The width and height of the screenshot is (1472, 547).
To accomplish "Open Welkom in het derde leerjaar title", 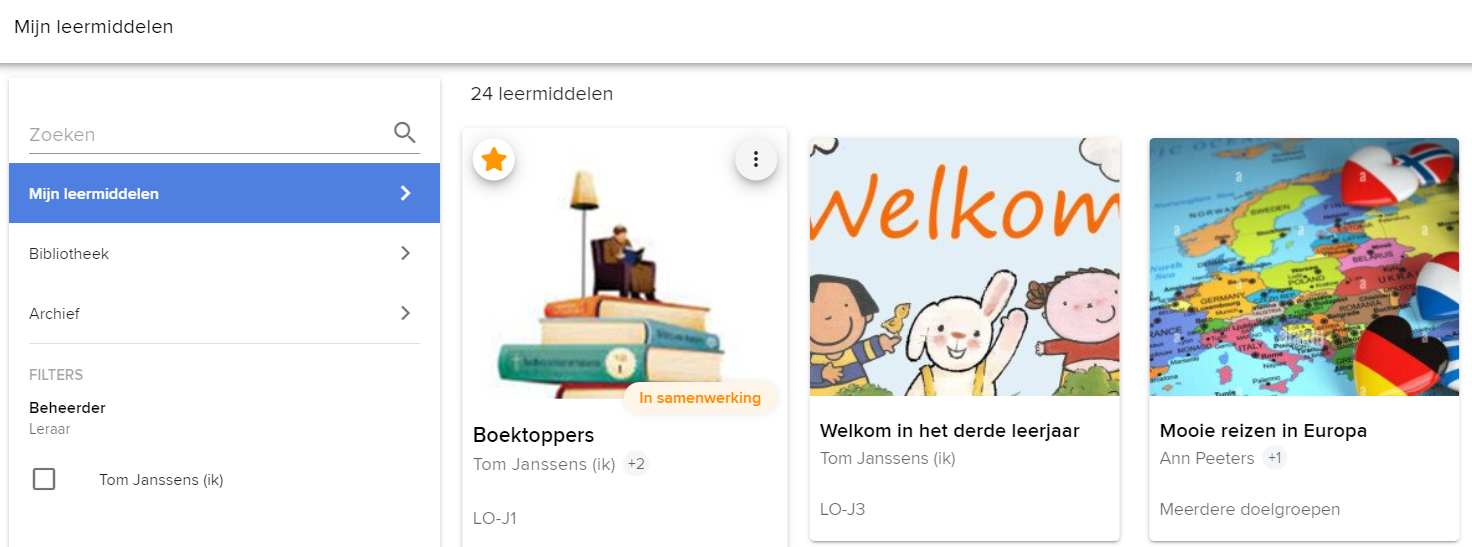I will 949,431.
